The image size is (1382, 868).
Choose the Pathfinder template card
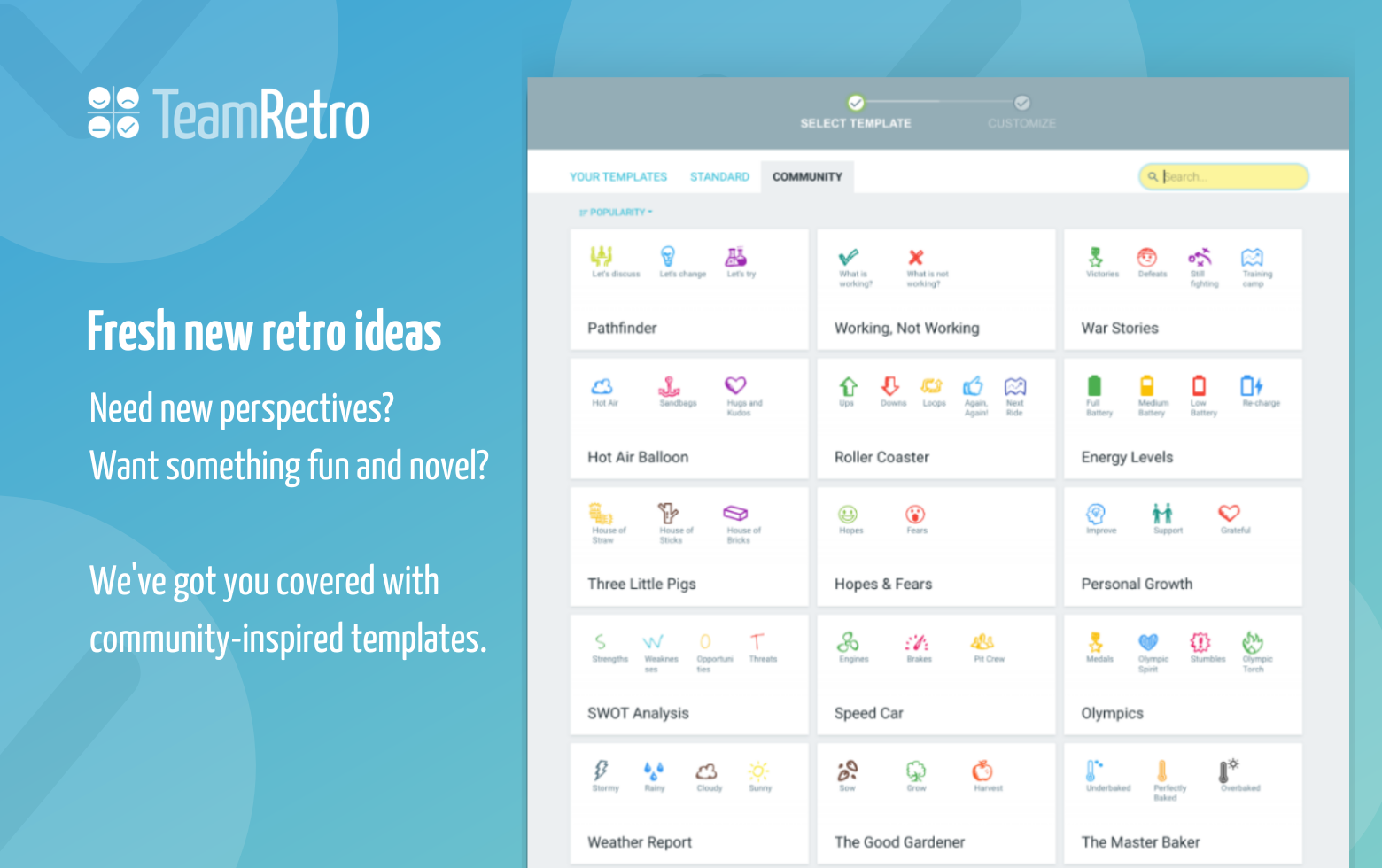(x=689, y=290)
